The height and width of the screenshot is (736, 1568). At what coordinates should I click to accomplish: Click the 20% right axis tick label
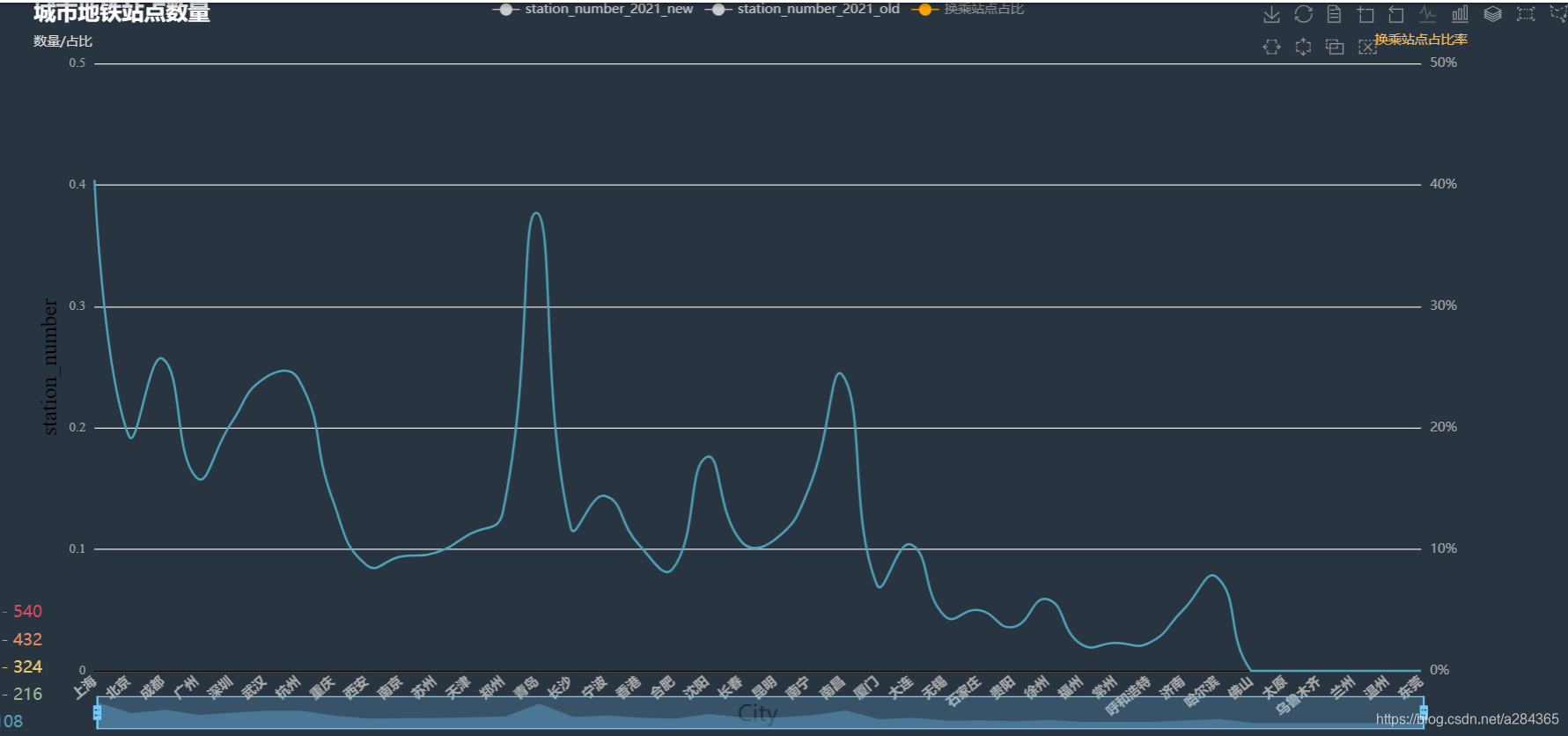[1443, 427]
